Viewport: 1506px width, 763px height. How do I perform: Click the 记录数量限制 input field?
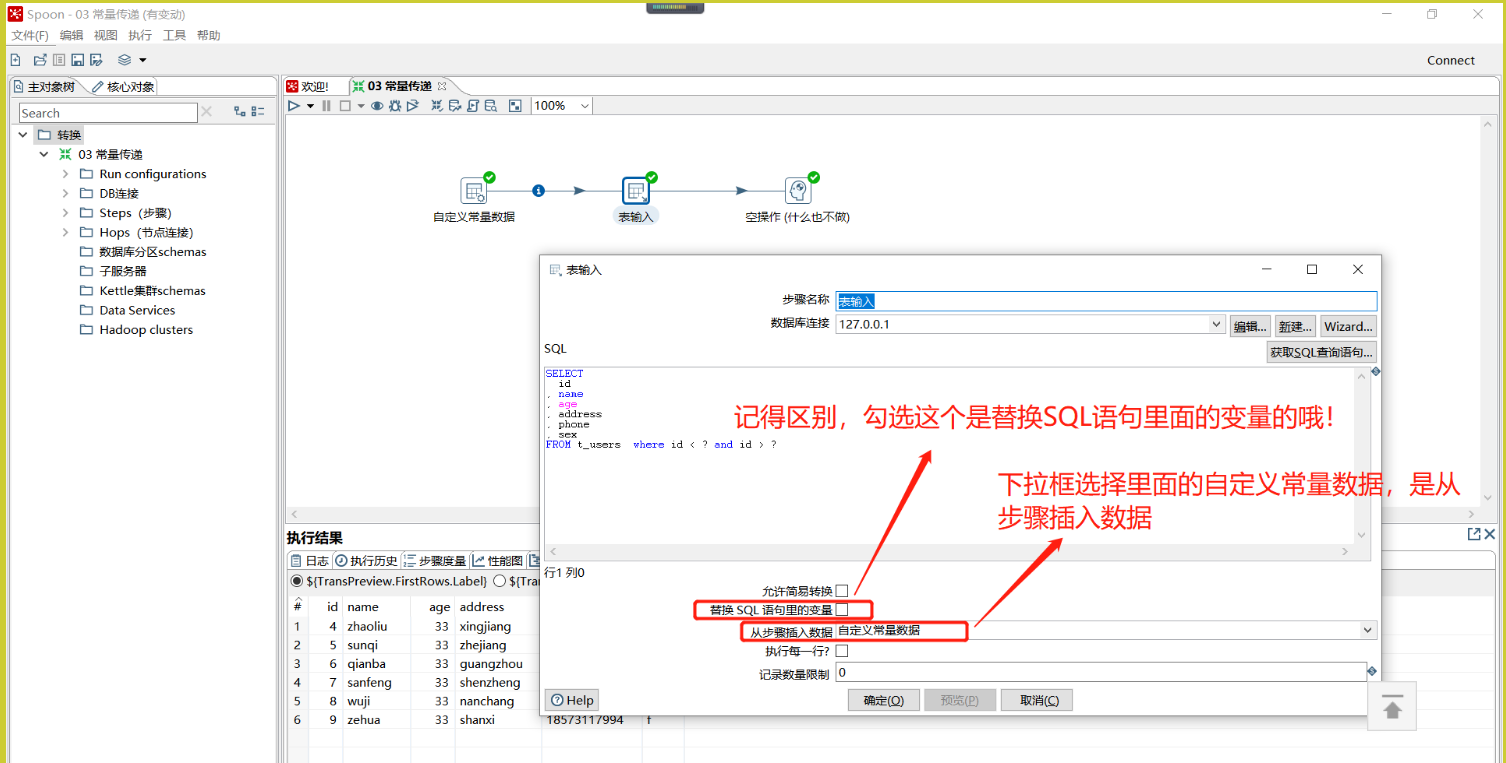(1100, 673)
